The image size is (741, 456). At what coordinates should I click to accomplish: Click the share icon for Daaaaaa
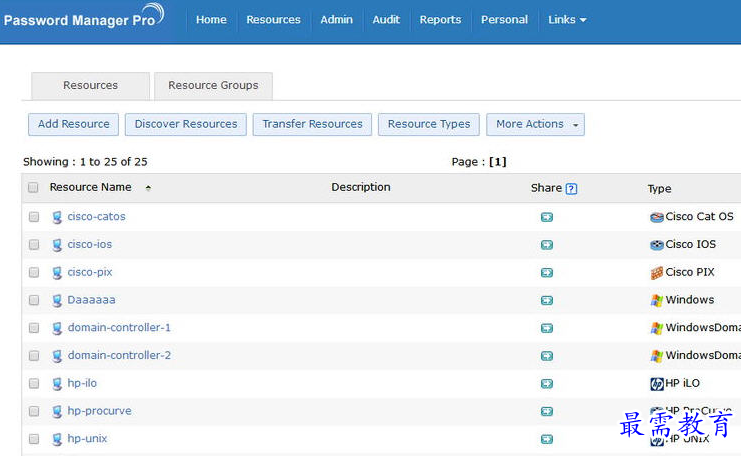pos(547,301)
